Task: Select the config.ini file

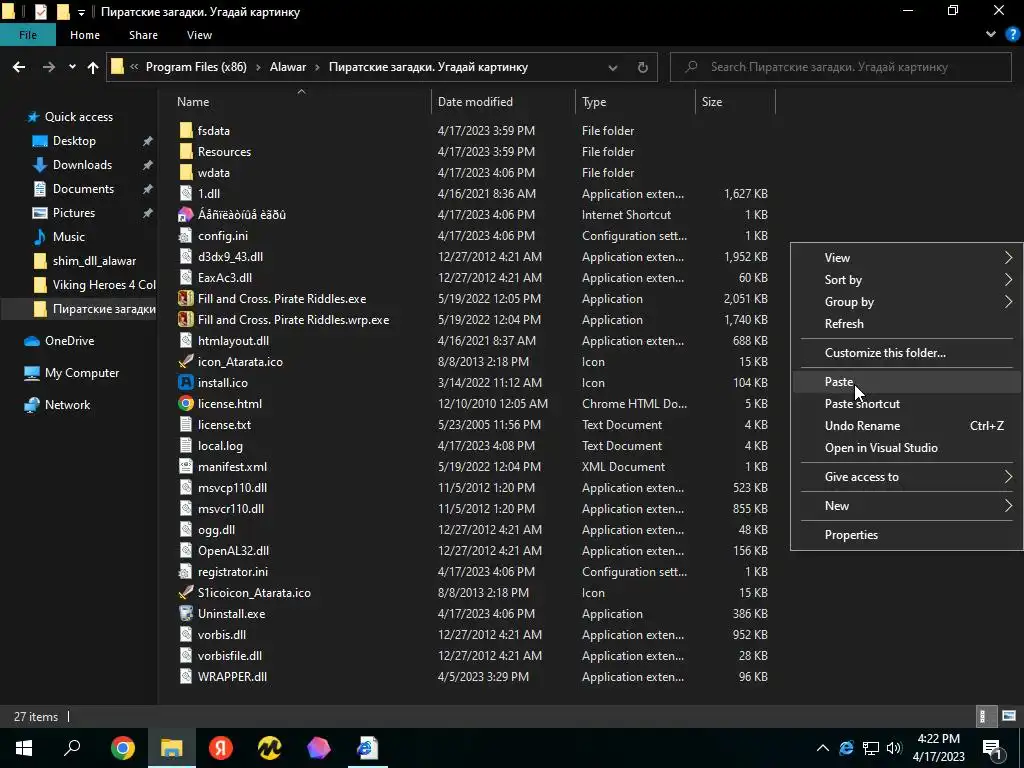Action: [223, 236]
